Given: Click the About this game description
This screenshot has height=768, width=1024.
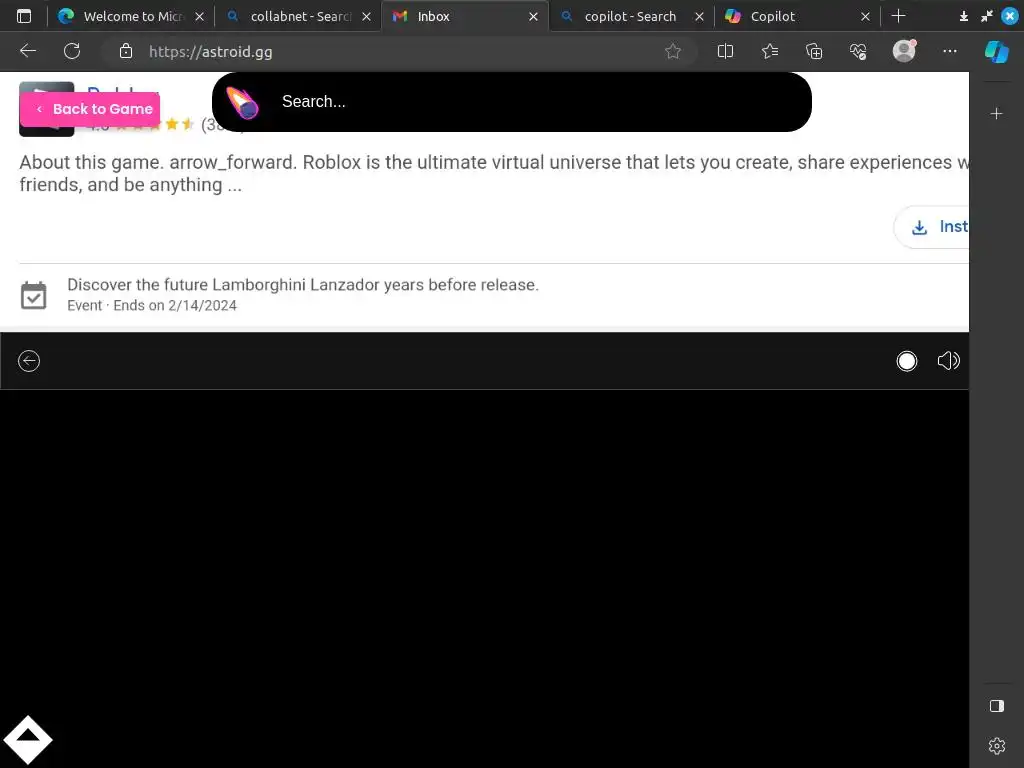Looking at the screenshot, I should click(x=494, y=173).
